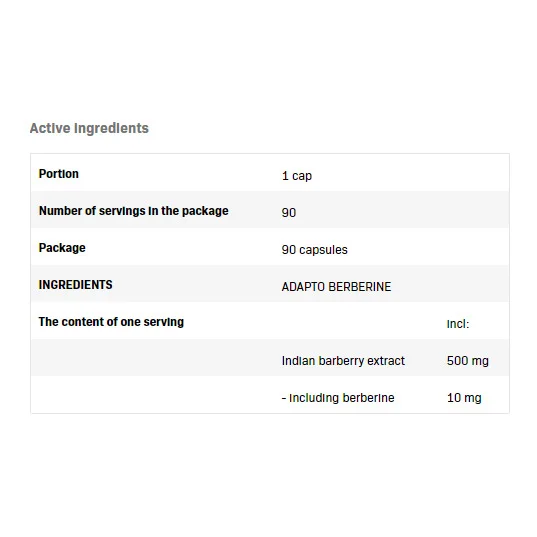Click the ADAPTO BERBERINE text
Screen dimensions: 537x537
(336, 287)
